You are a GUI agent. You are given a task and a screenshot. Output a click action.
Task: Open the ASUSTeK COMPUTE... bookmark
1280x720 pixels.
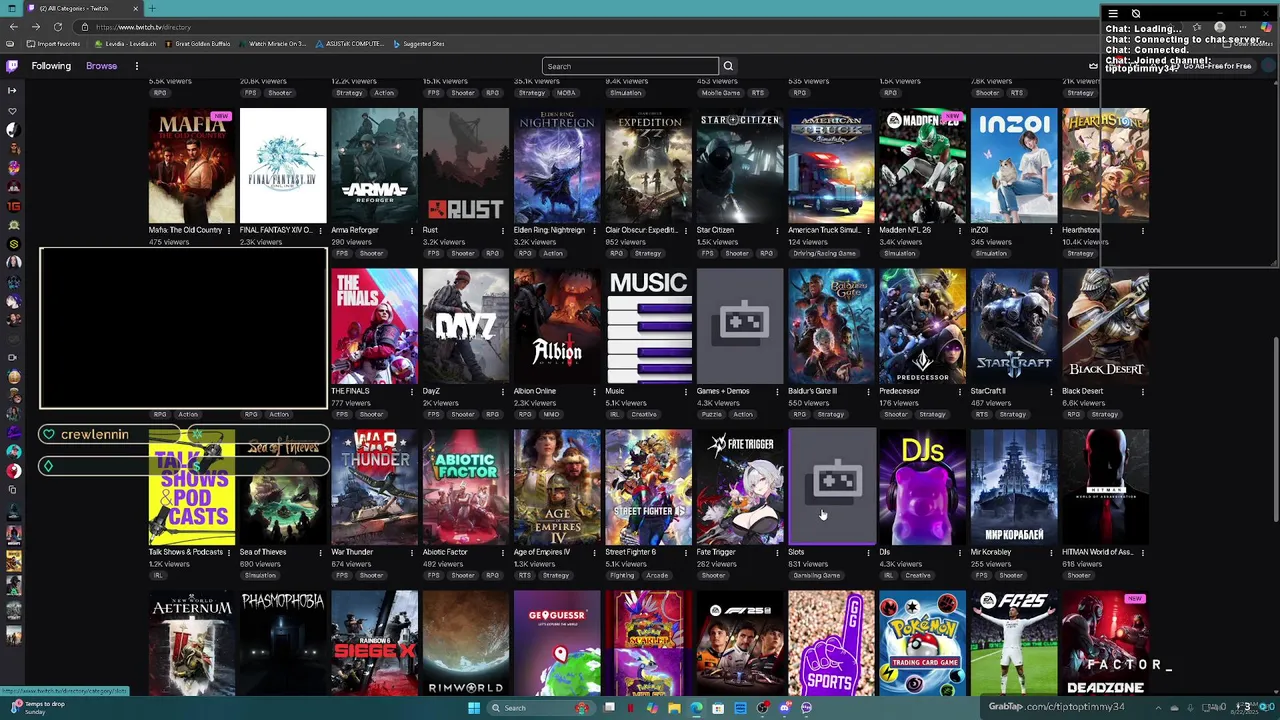pos(349,44)
